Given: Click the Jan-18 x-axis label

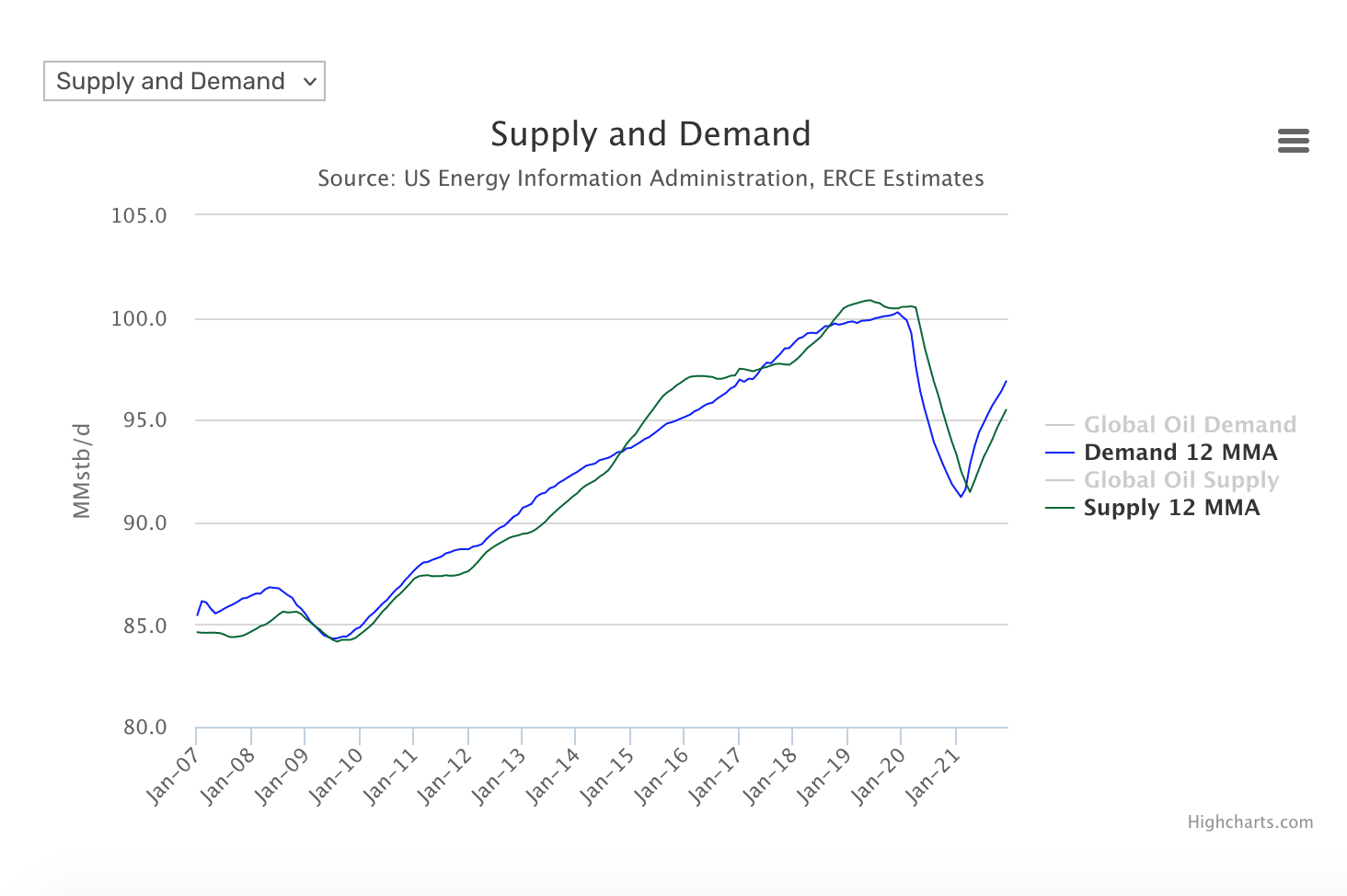Looking at the screenshot, I should pos(770,776).
